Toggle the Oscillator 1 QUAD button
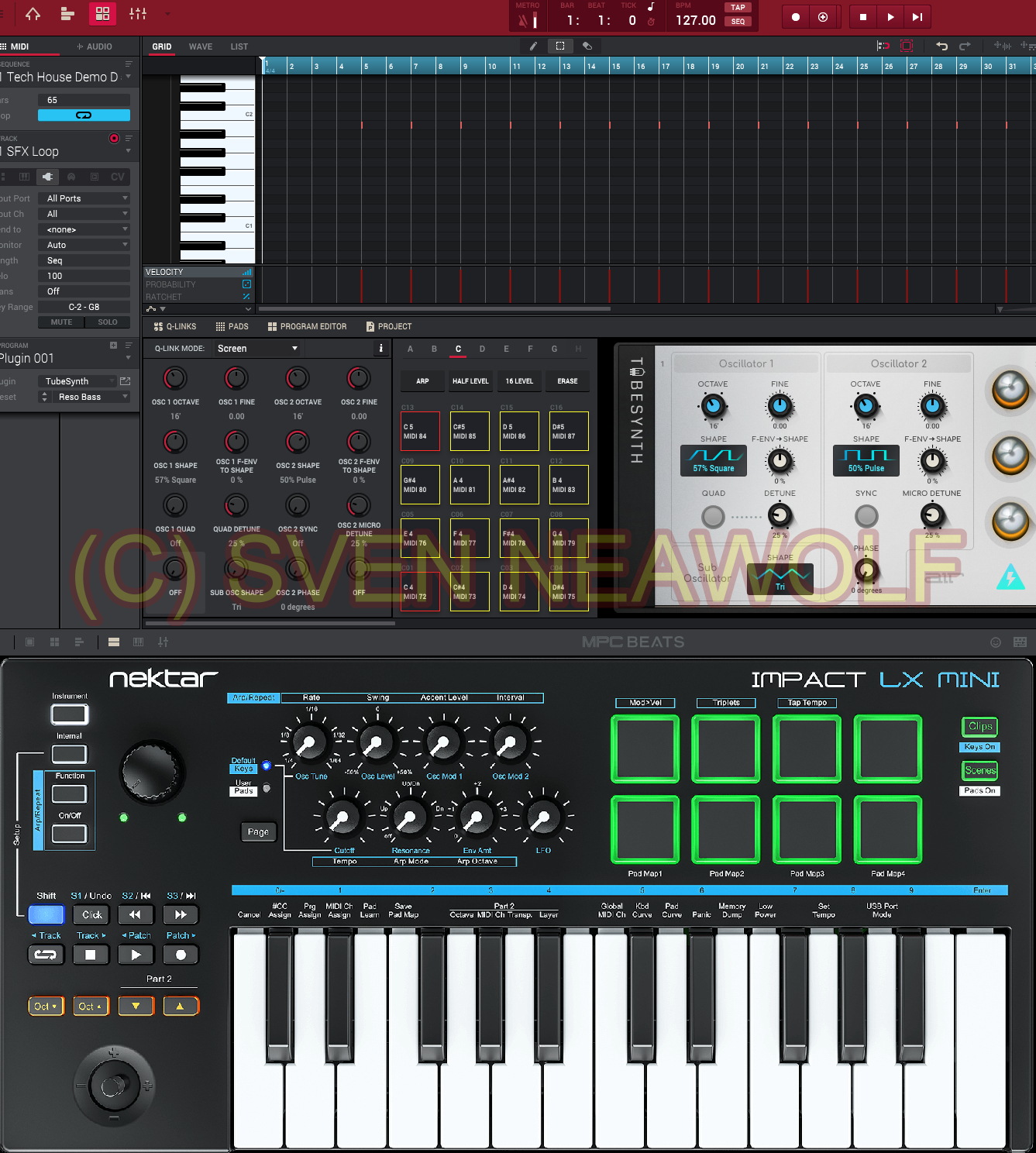This screenshot has height=1153, width=1036. point(713,516)
